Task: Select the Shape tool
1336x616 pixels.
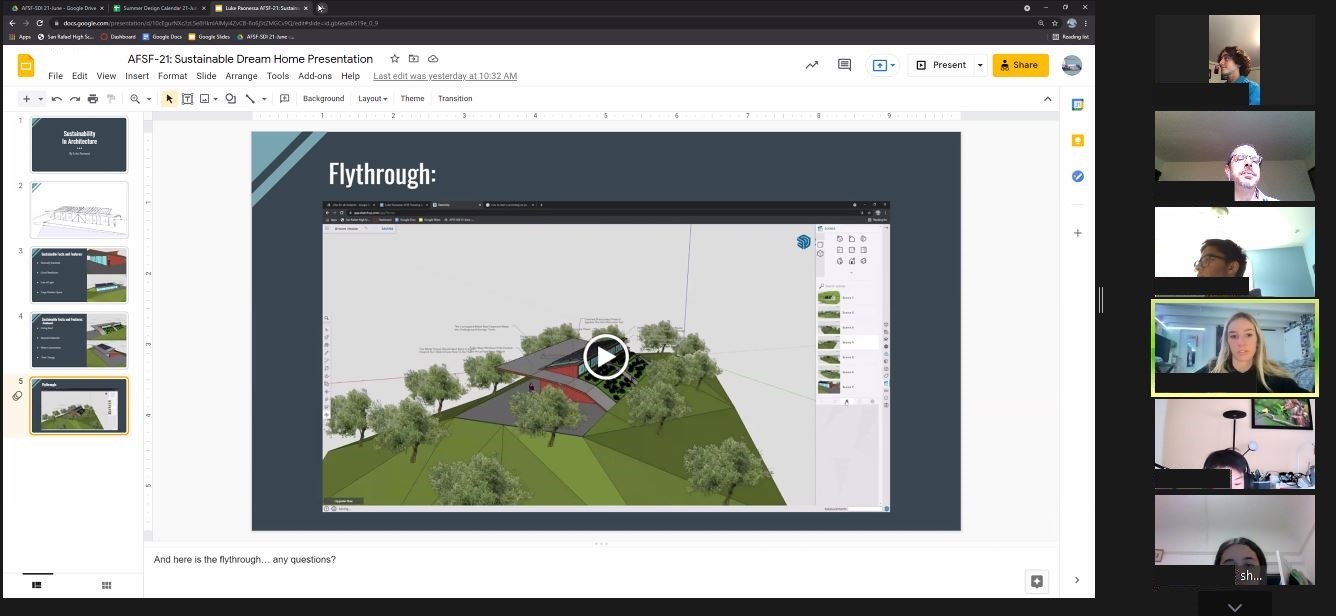Action: 231,99
